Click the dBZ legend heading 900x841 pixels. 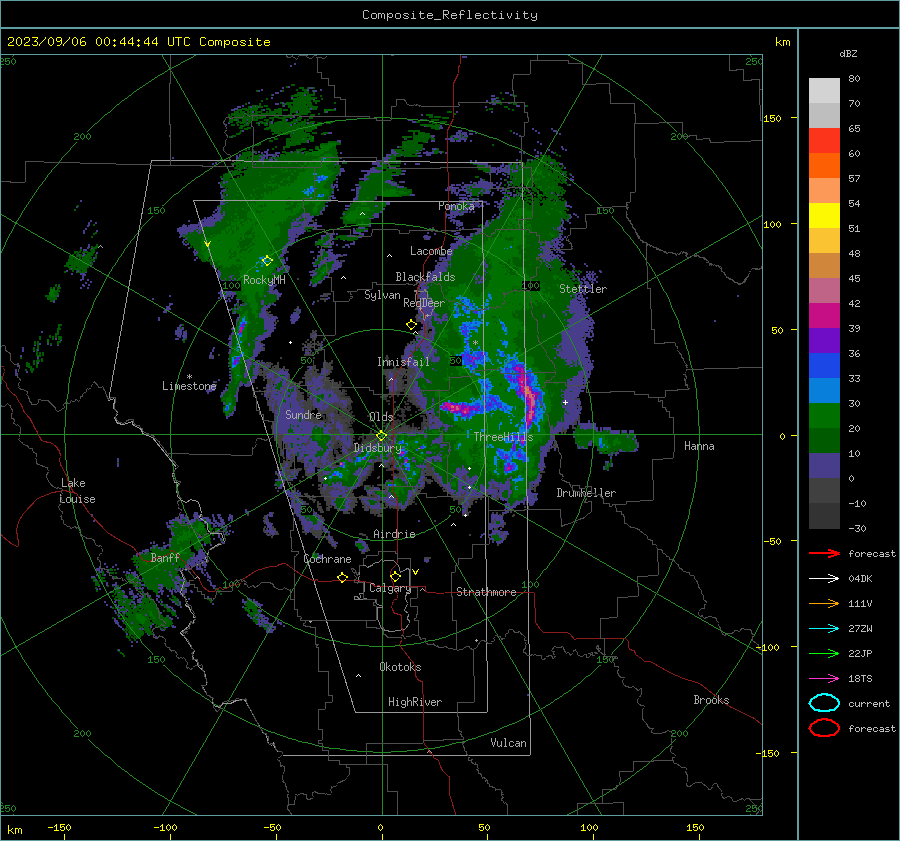pos(848,53)
